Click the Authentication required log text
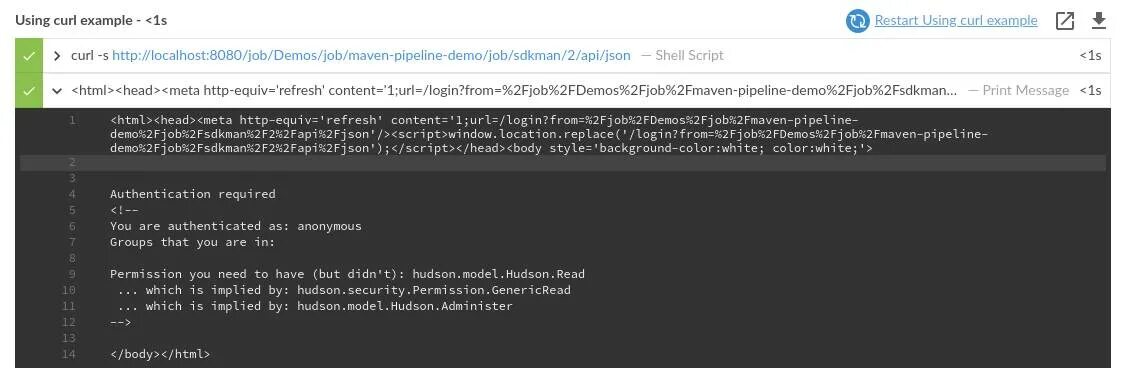The image size is (1126, 385). (x=192, y=194)
